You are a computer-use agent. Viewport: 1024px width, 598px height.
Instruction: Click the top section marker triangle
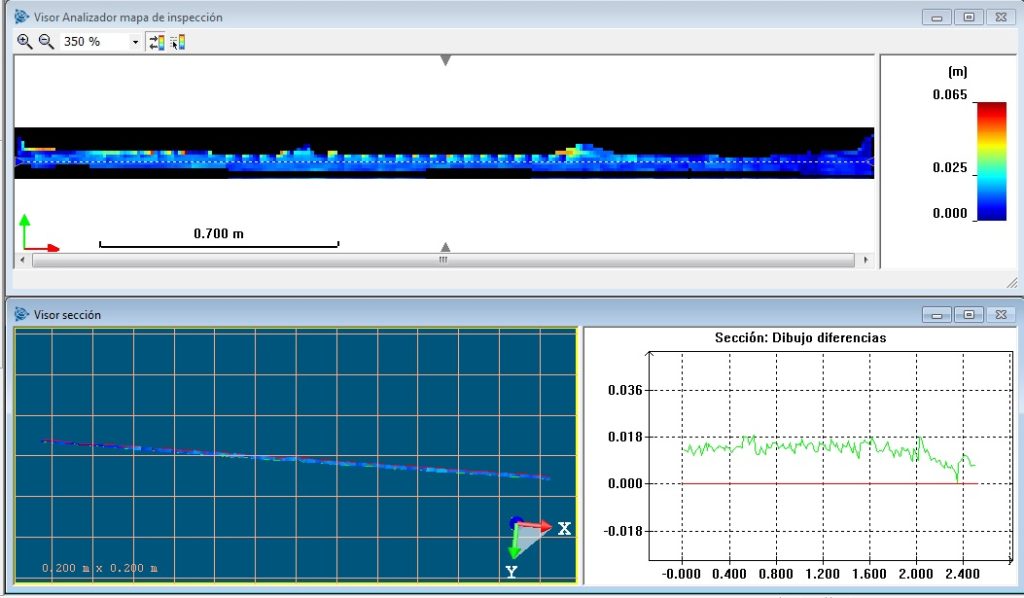[446, 61]
